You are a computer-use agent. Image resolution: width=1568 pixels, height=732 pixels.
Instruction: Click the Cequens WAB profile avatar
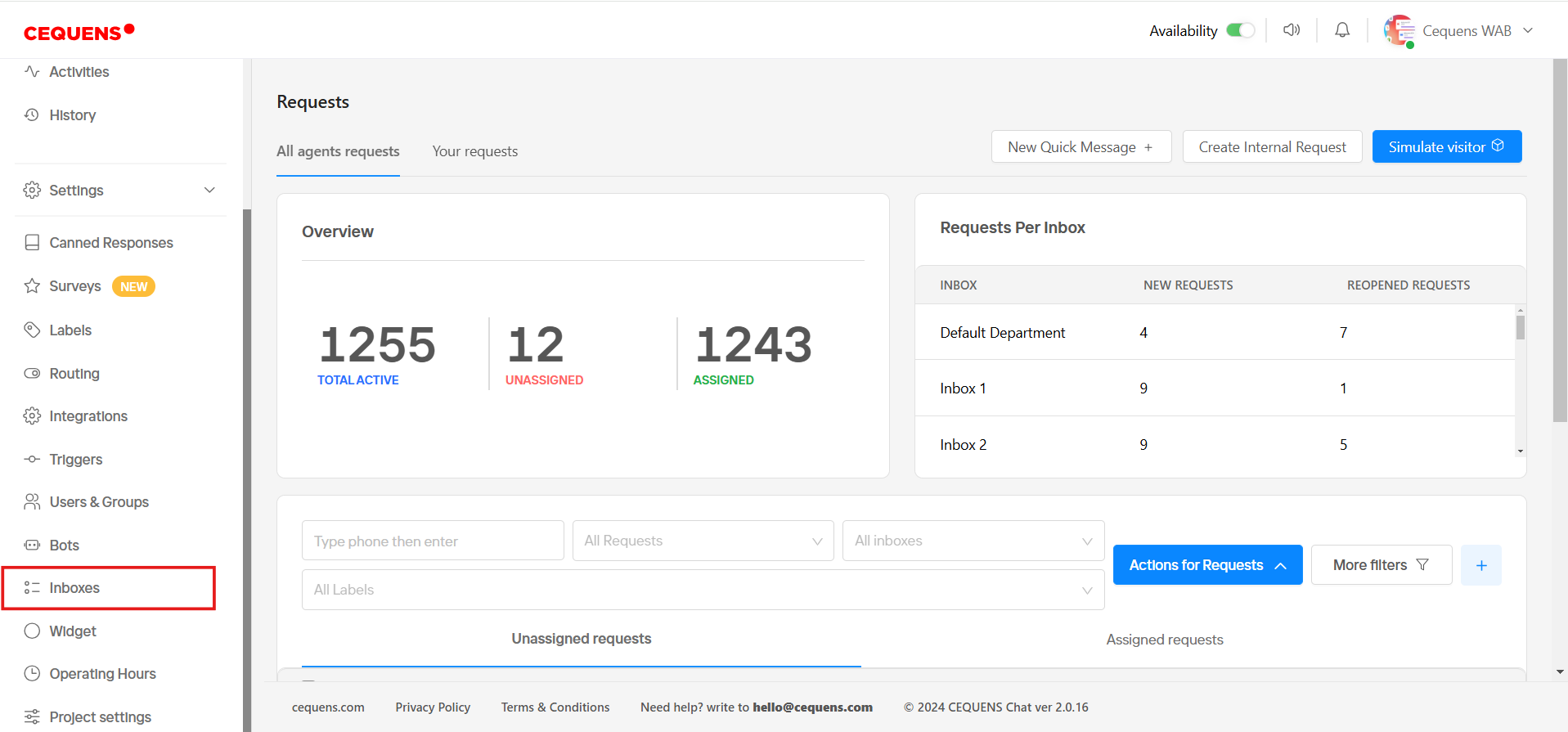(1400, 31)
